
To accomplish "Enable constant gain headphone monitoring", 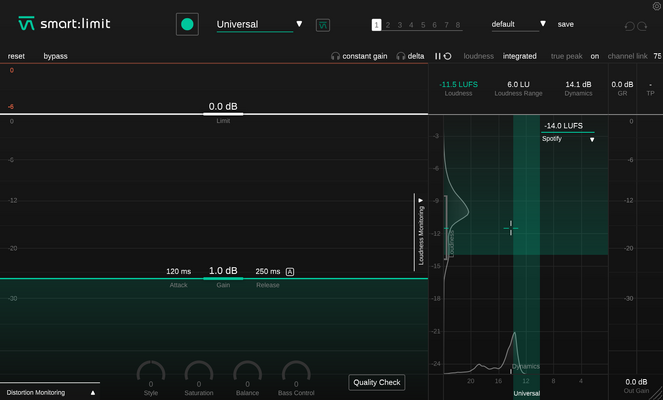I will 359,56.
